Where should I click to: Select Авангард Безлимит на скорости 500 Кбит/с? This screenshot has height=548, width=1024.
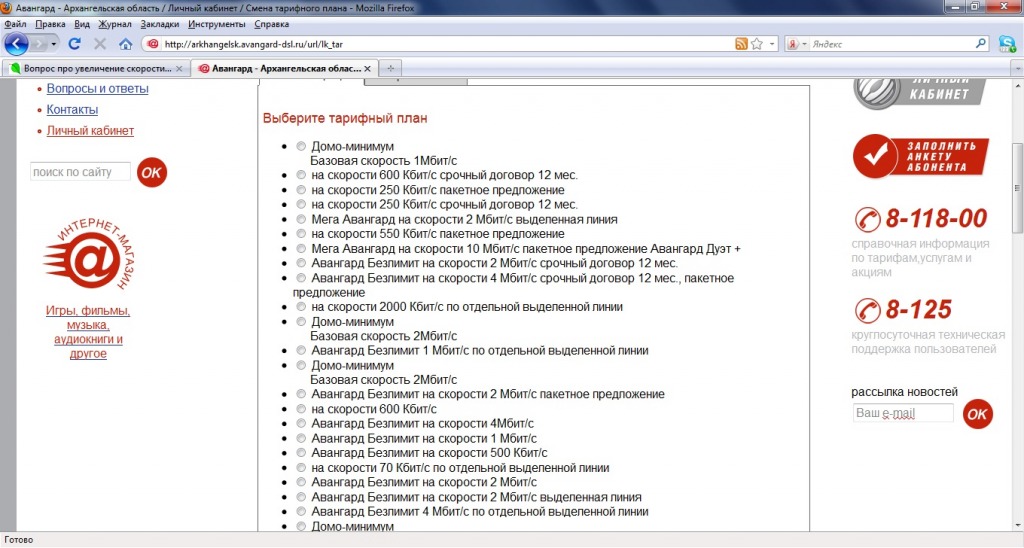[x=300, y=453]
